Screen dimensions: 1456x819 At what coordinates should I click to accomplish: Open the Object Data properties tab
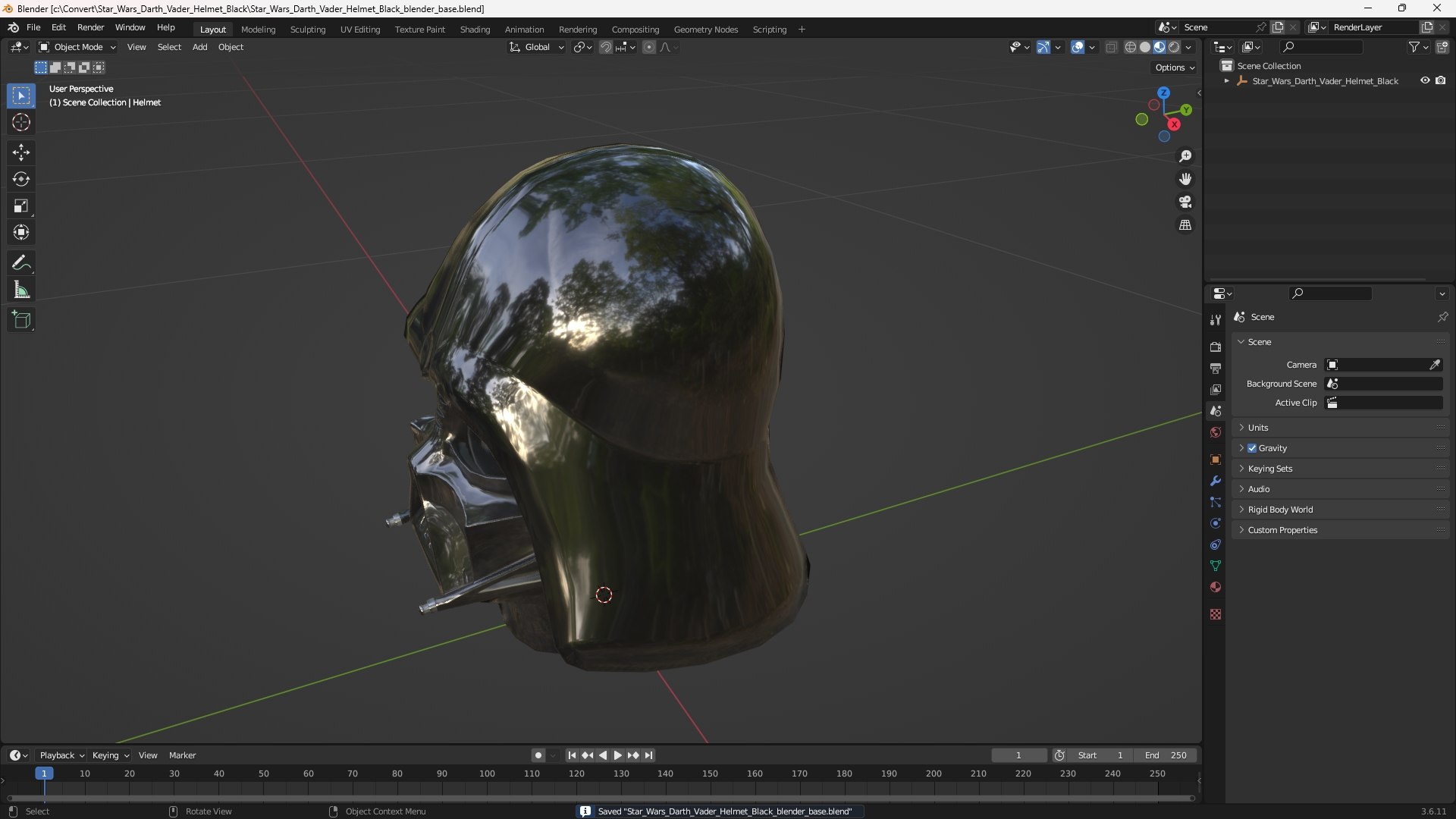pos(1216,566)
